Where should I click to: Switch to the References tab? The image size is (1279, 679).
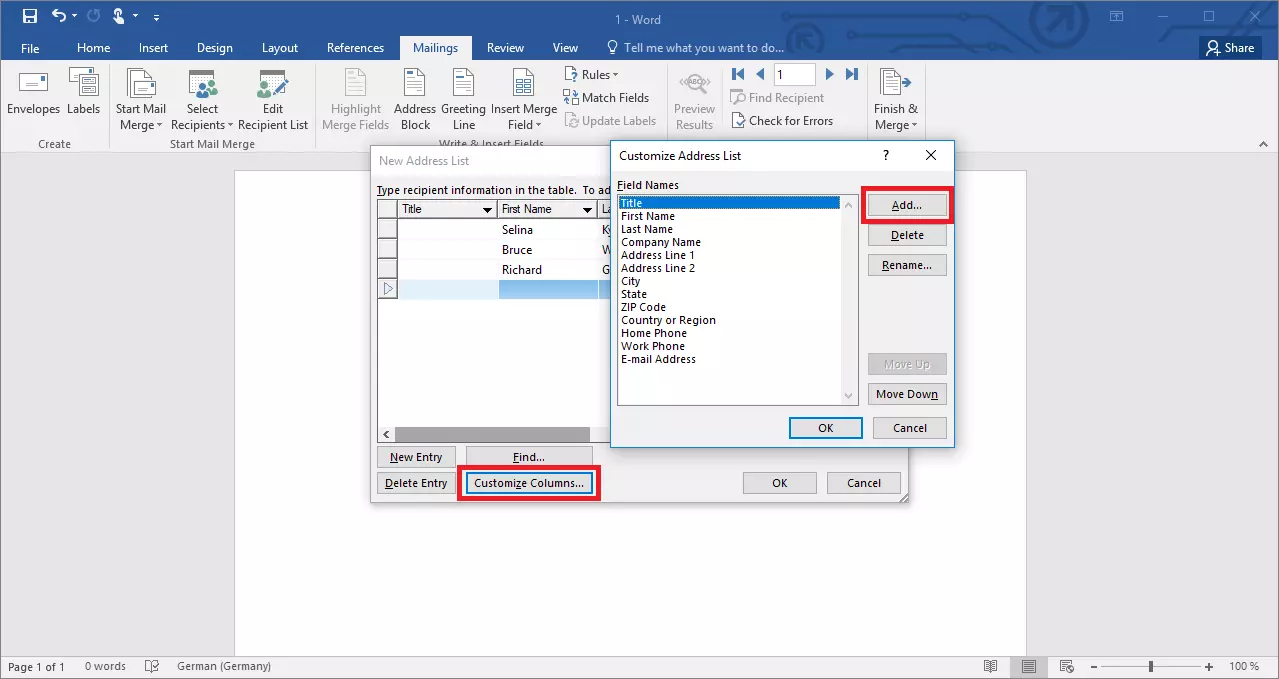pos(355,48)
